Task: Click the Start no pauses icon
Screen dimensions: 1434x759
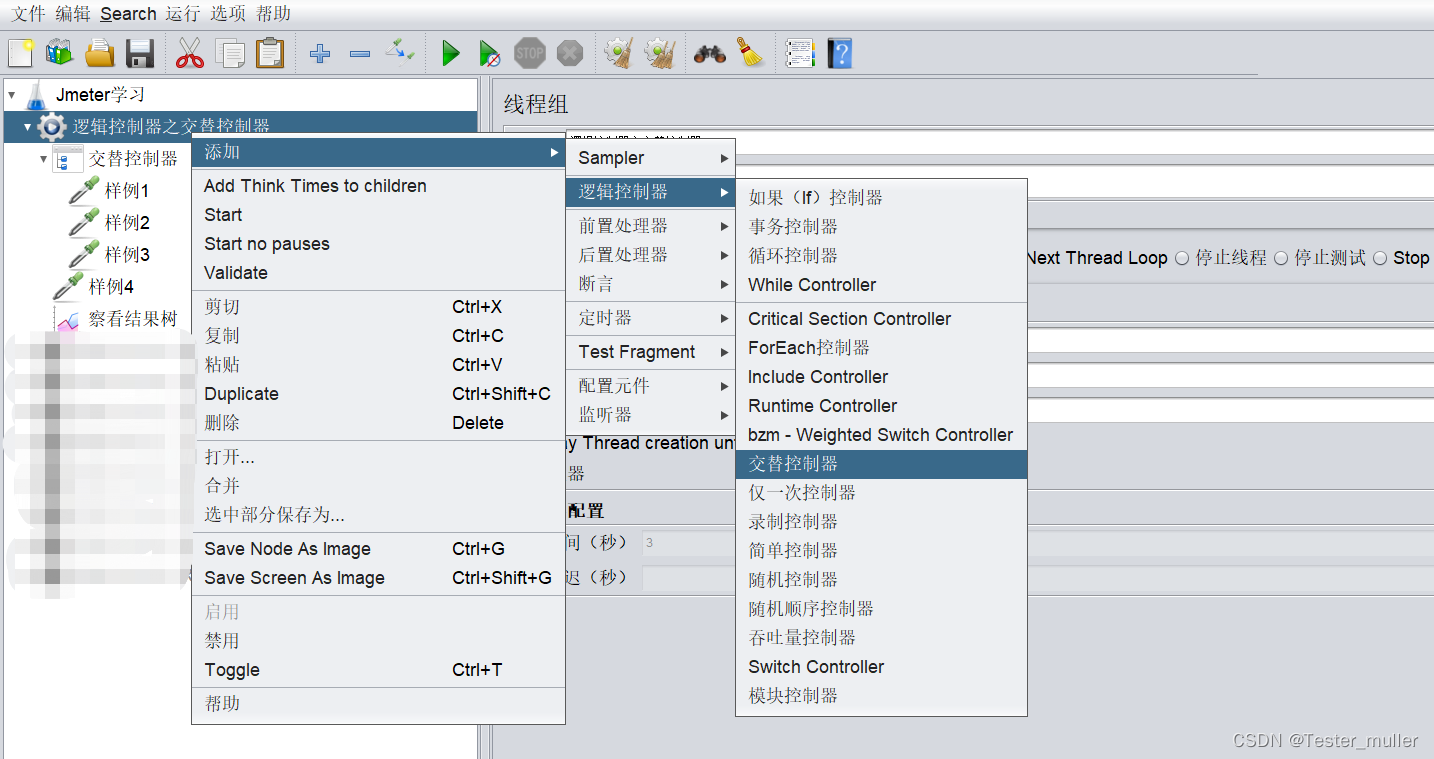Action: pos(490,53)
